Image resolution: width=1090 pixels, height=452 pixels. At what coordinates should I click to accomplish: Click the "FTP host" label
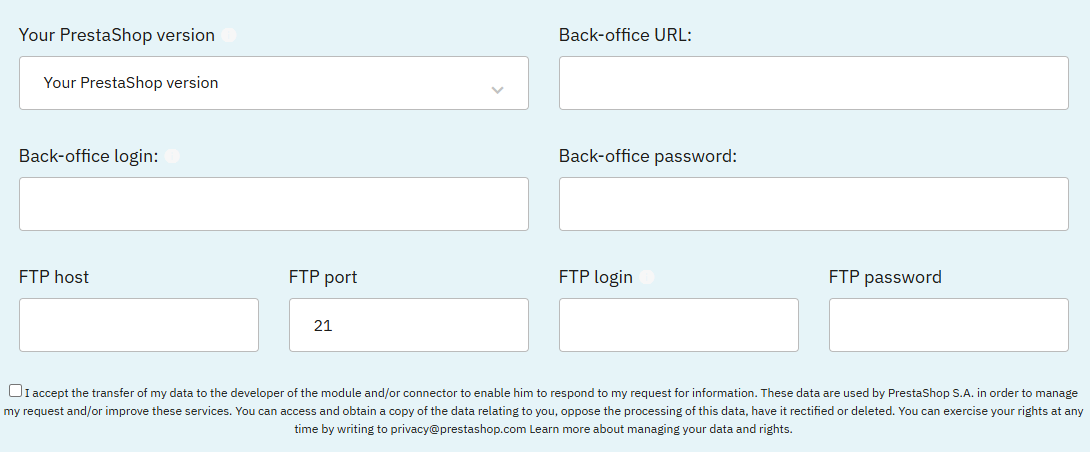click(54, 277)
